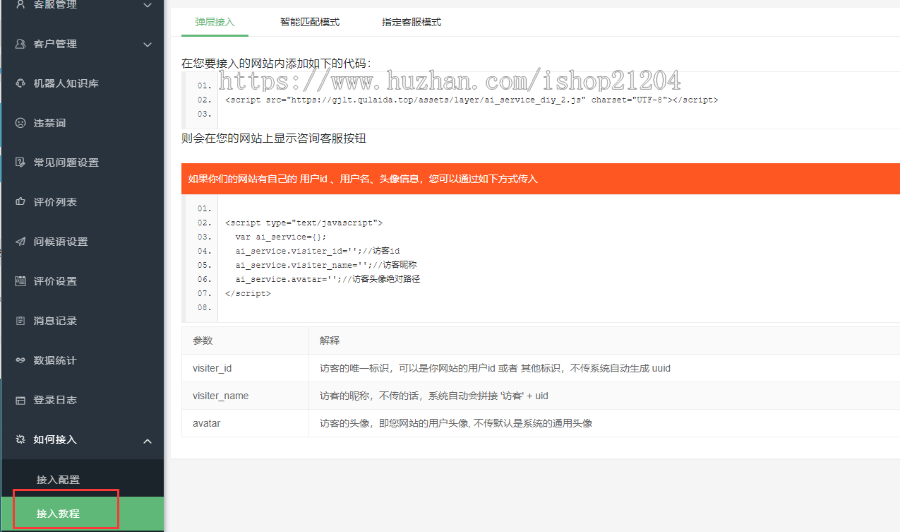Viewport: 900px width, 532px height.
Task: Click the orange banner about 用户id、用户名
Action: (x=541, y=178)
